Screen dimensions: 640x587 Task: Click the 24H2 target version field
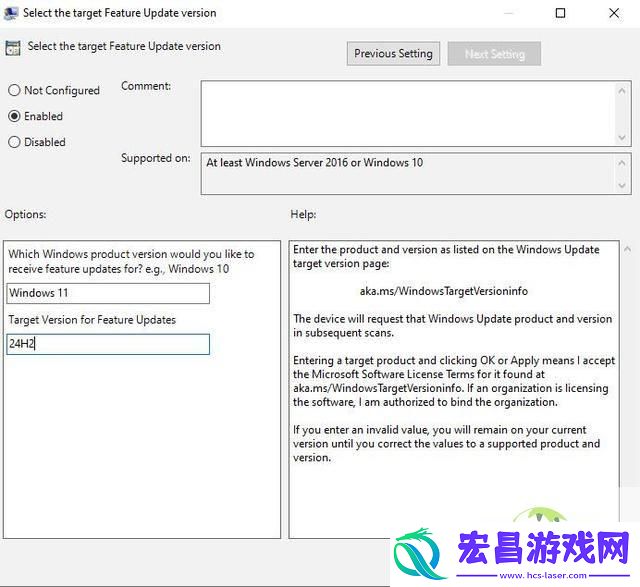(108, 344)
